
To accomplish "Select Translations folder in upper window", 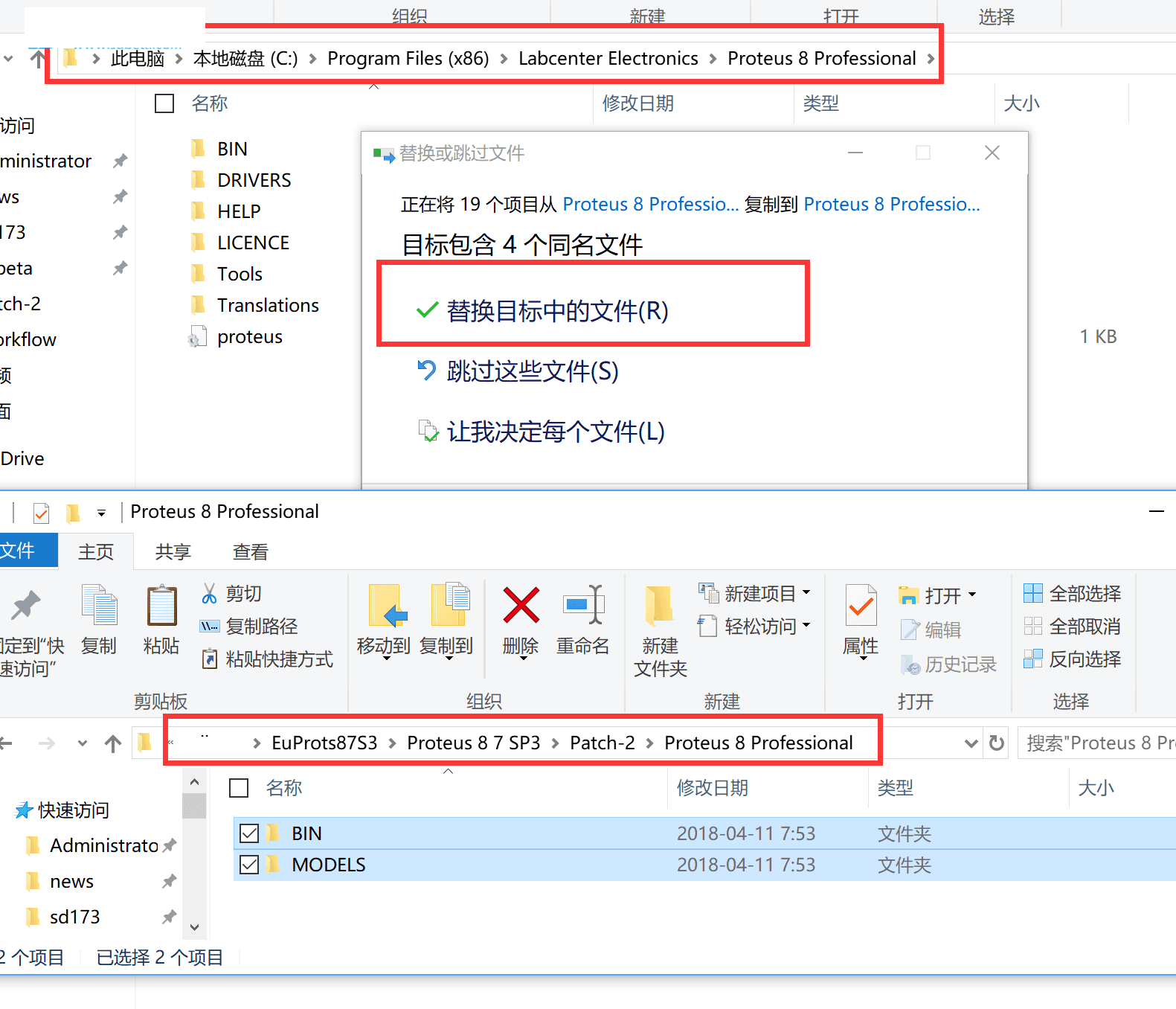I will 268,305.
